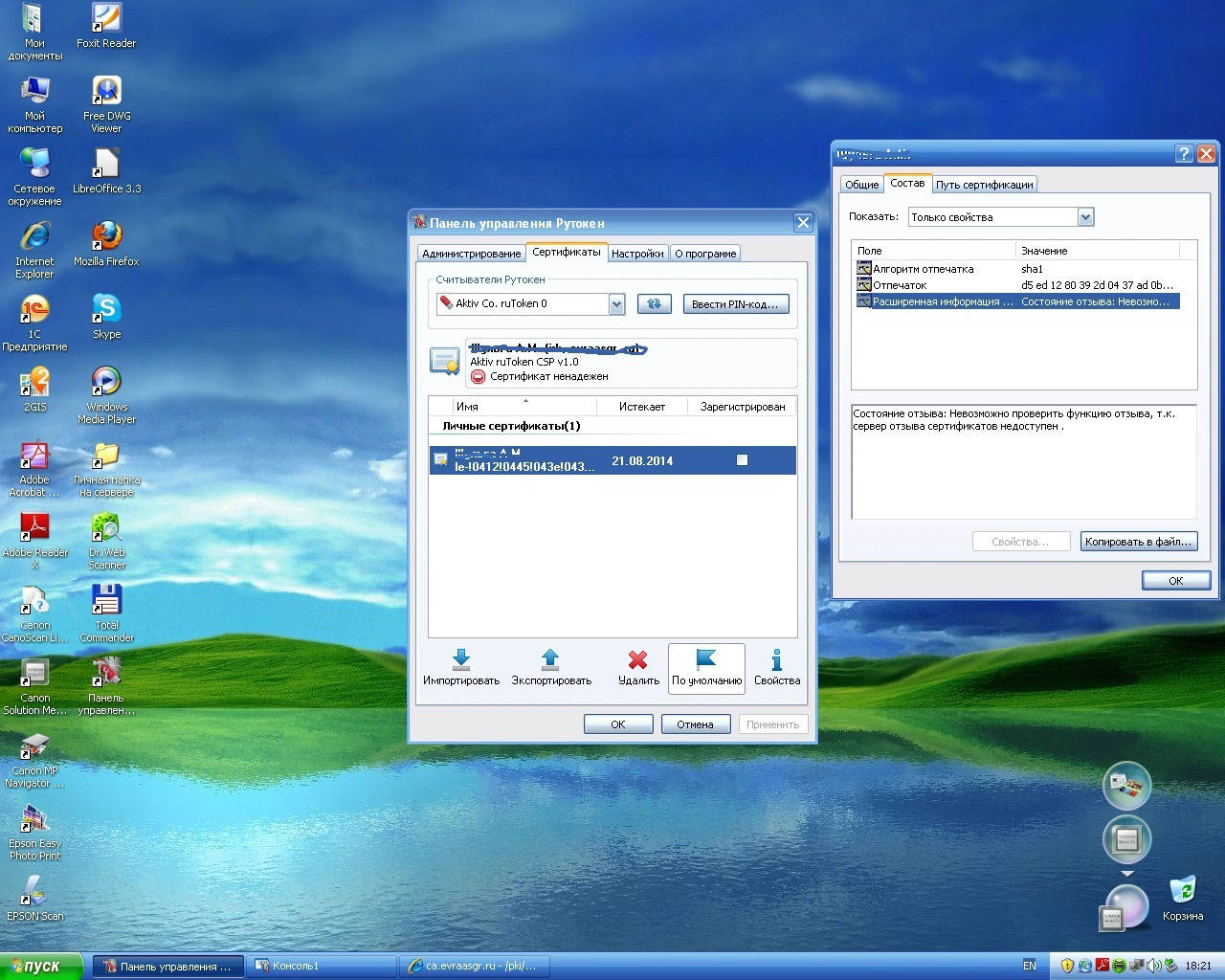The image size is (1225, 980).
Task: Click the Copy to File button
Action: click(x=1138, y=542)
